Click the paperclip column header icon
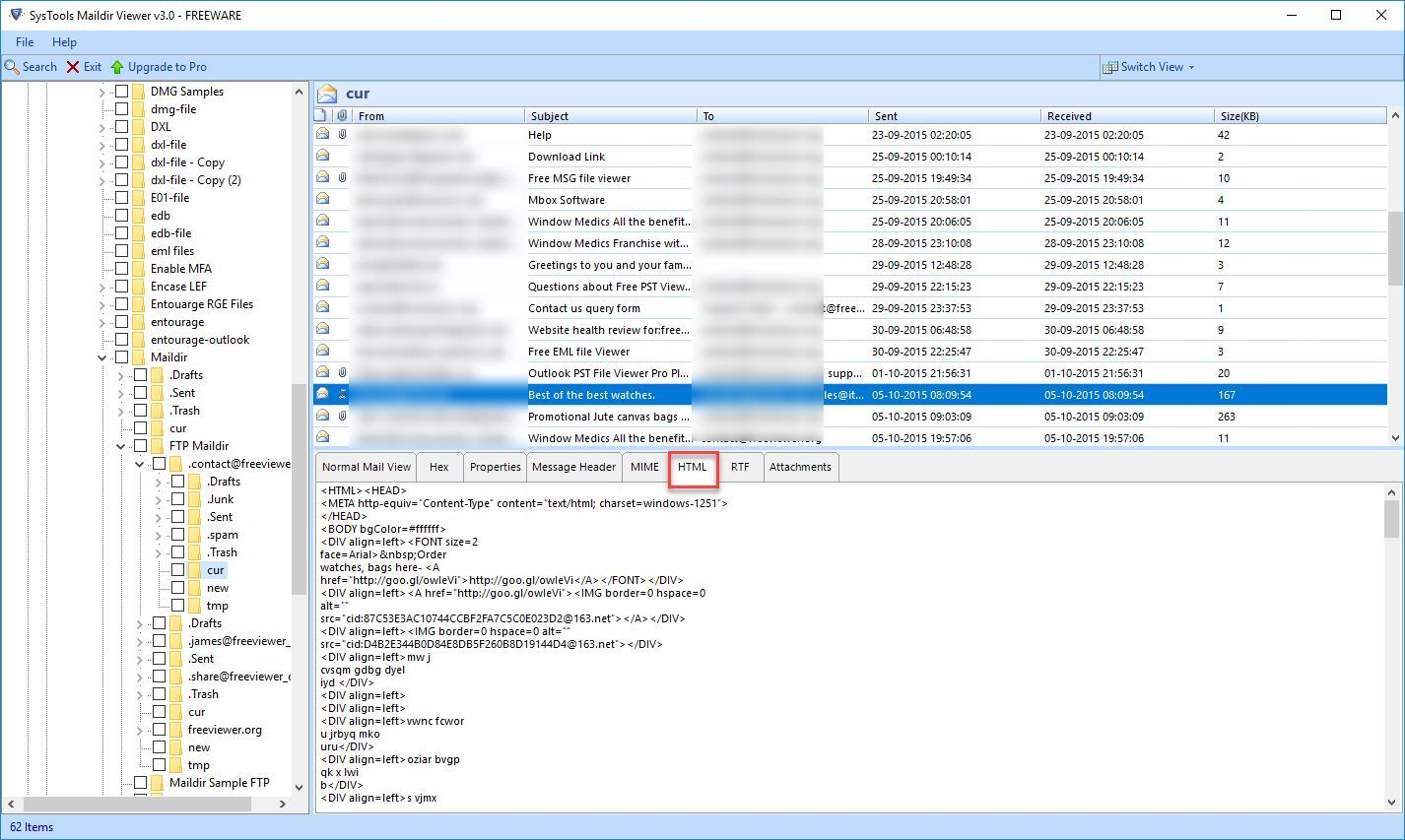The width and height of the screenshot is (1405, 840). pyautogui.click(x=344, y=115)
